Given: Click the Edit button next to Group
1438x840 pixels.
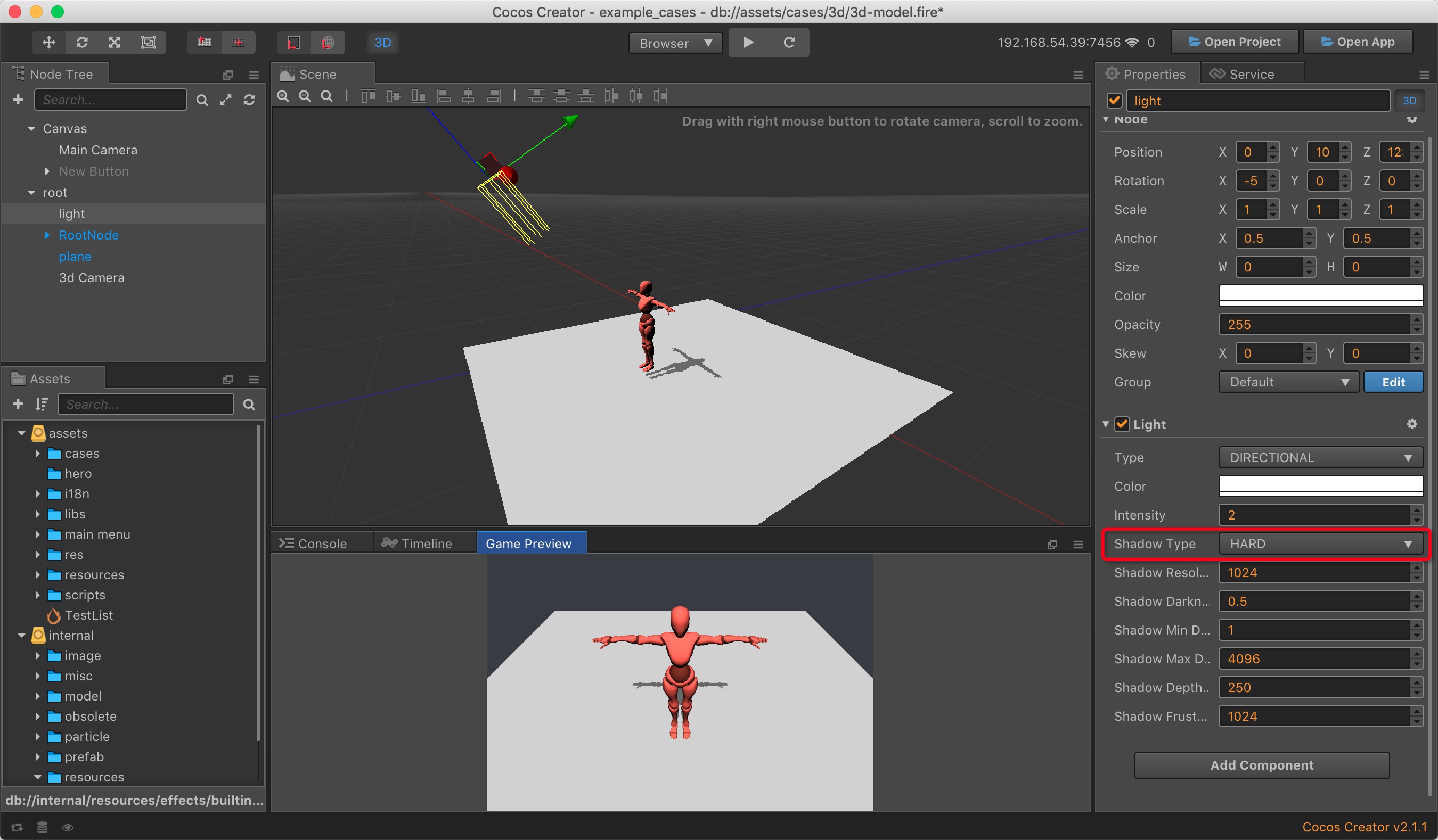Looking at the screenshot, I should coord(1392,381).
